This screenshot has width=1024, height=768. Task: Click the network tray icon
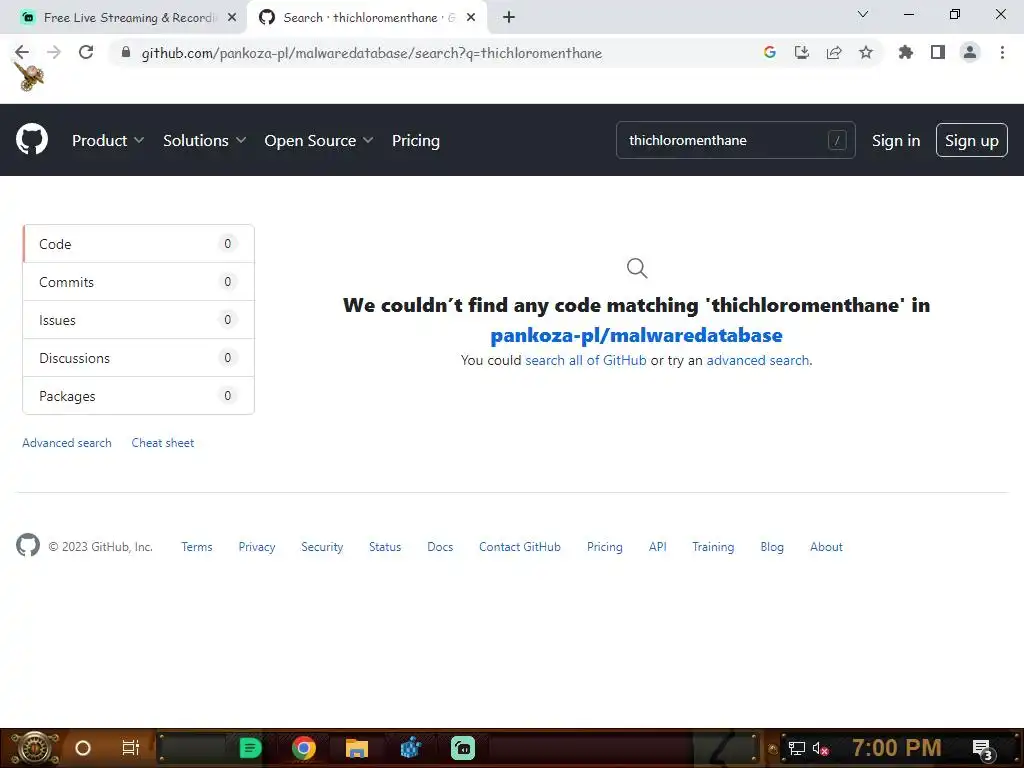[796, 748]
